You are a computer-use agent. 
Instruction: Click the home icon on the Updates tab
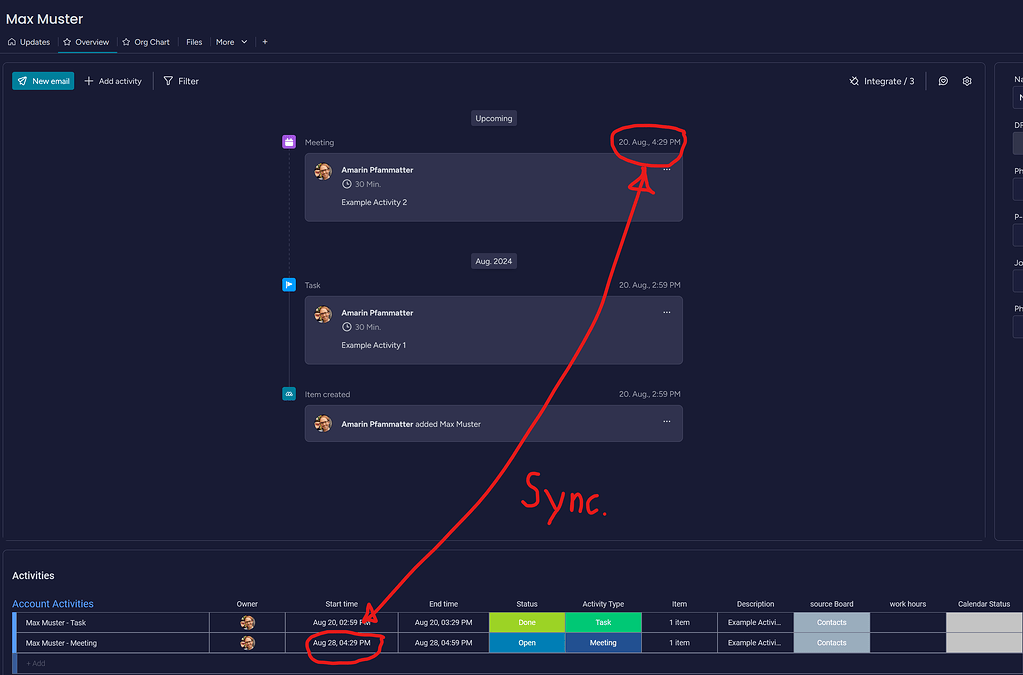[x=11, y=42]
